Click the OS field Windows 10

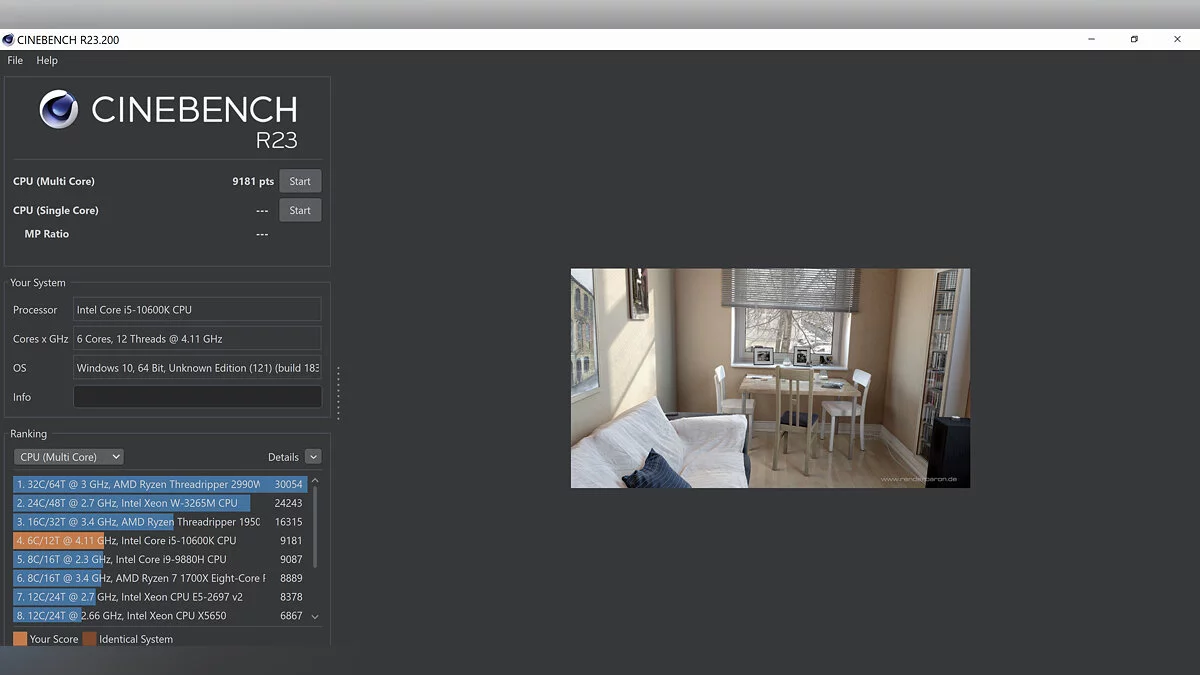pyautogui.click(x=197, y=368)
